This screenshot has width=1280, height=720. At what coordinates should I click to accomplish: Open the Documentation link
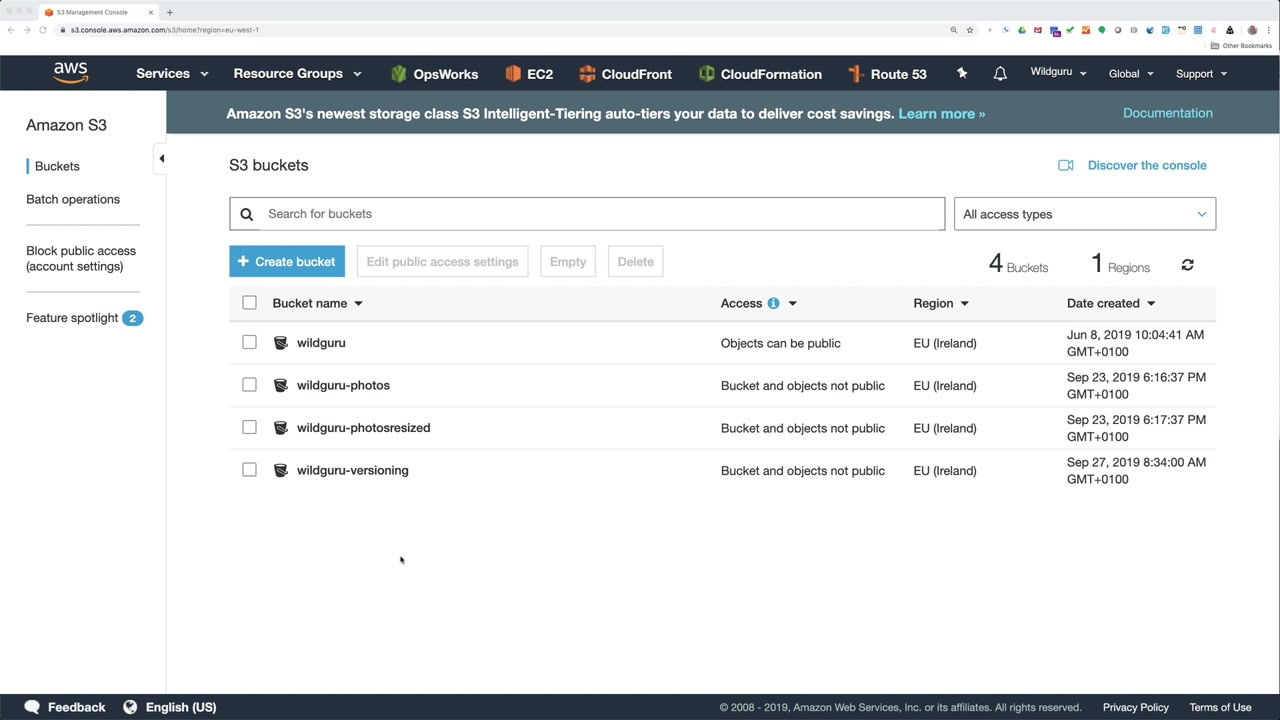click(1168, 113)
